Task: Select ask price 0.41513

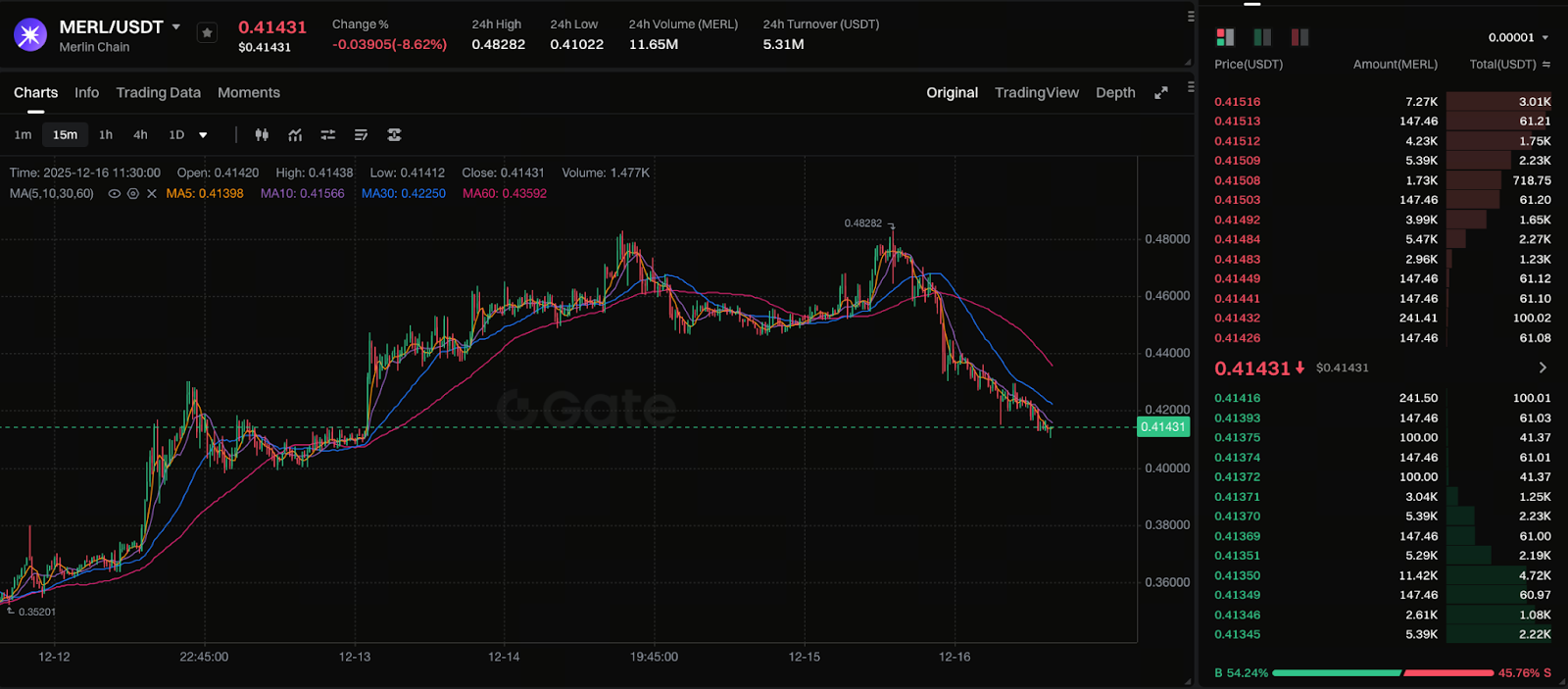Action: pyautogui.click(x=1238, y=122)
